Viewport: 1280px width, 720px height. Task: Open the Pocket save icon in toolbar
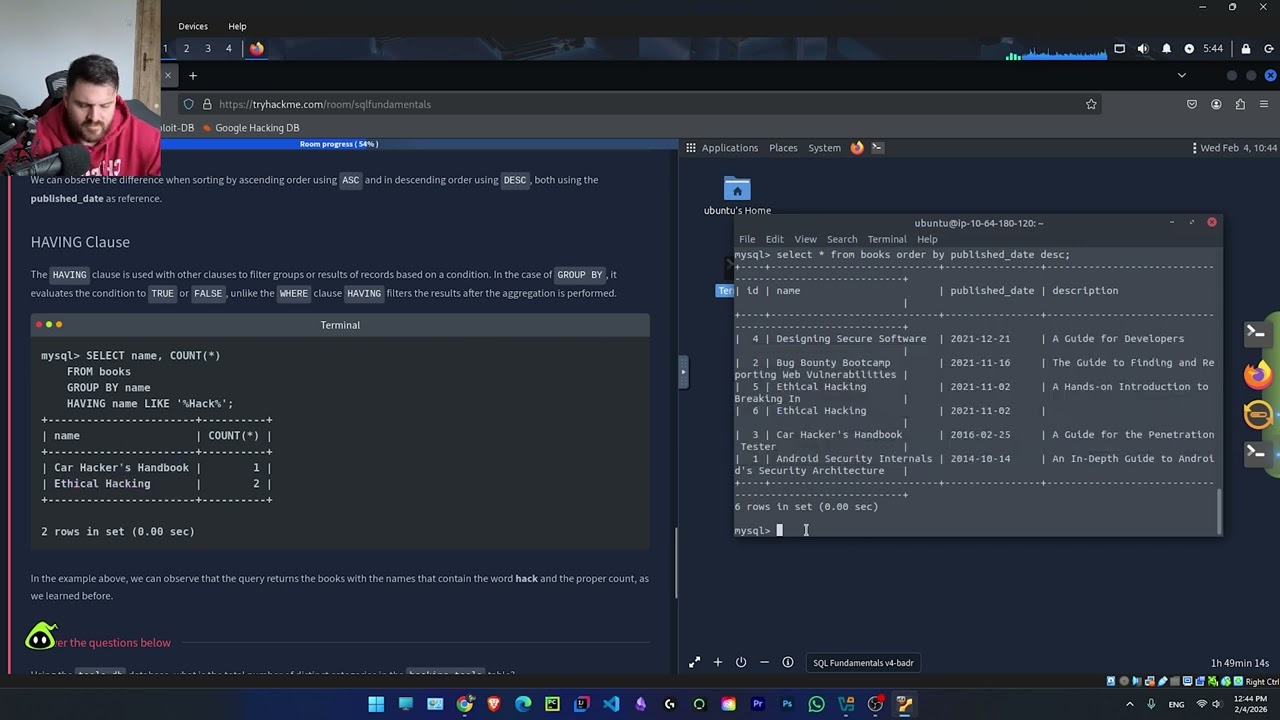pyautogui.click(x=1192, y=104)
